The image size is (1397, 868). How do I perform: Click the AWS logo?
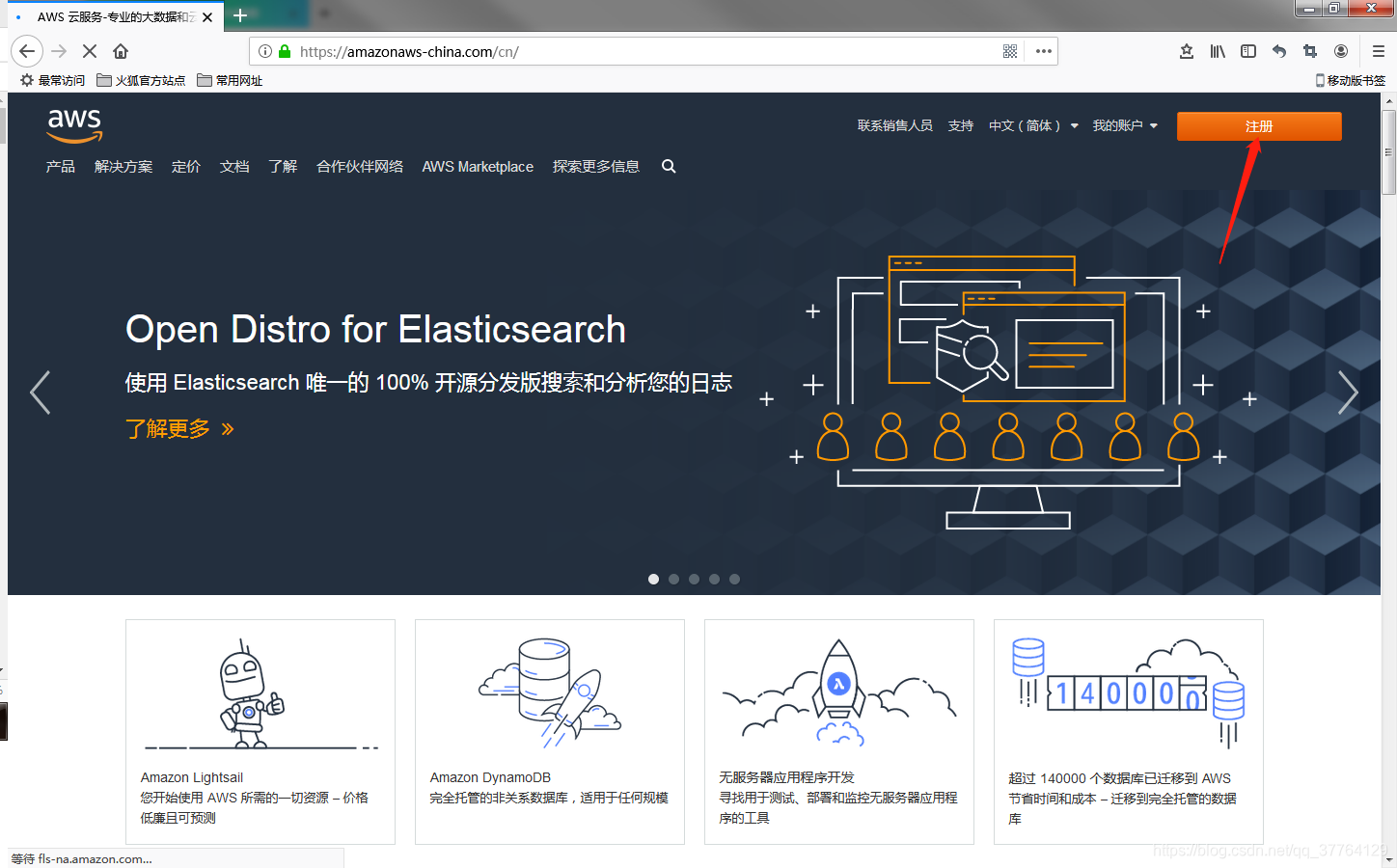click(x=75, y=124)
